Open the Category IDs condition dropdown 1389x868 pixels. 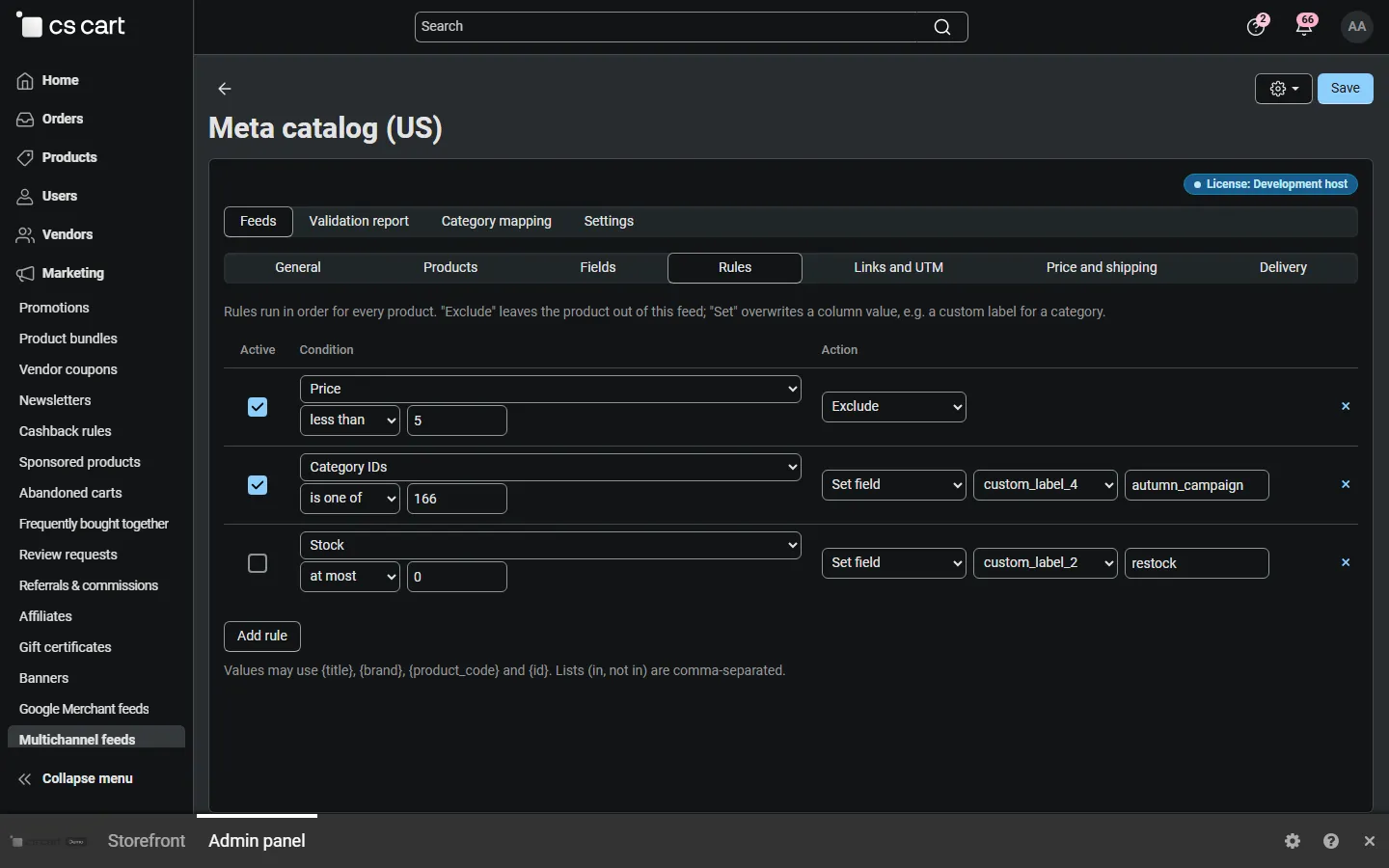pos(551,467)
